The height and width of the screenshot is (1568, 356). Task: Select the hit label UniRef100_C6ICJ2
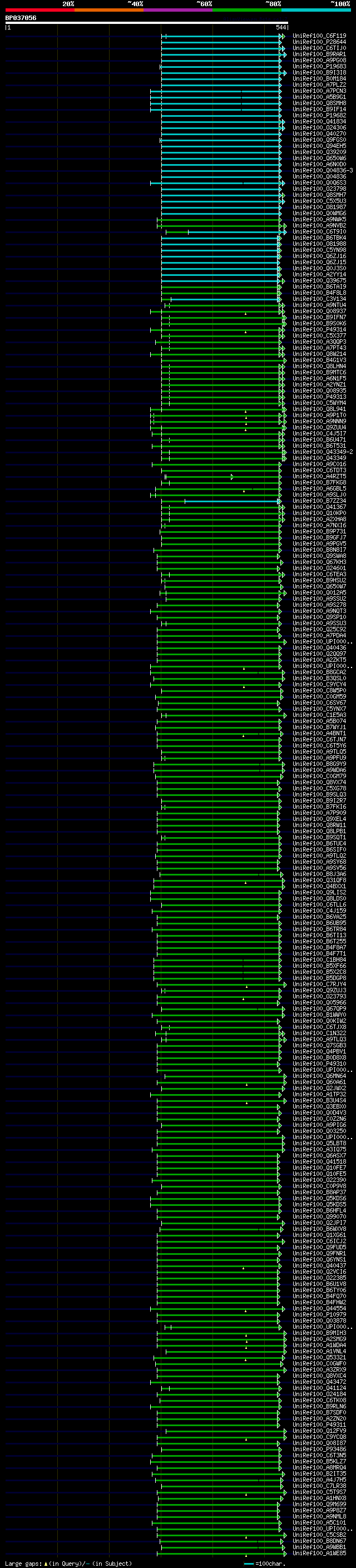pos(319,1241)
